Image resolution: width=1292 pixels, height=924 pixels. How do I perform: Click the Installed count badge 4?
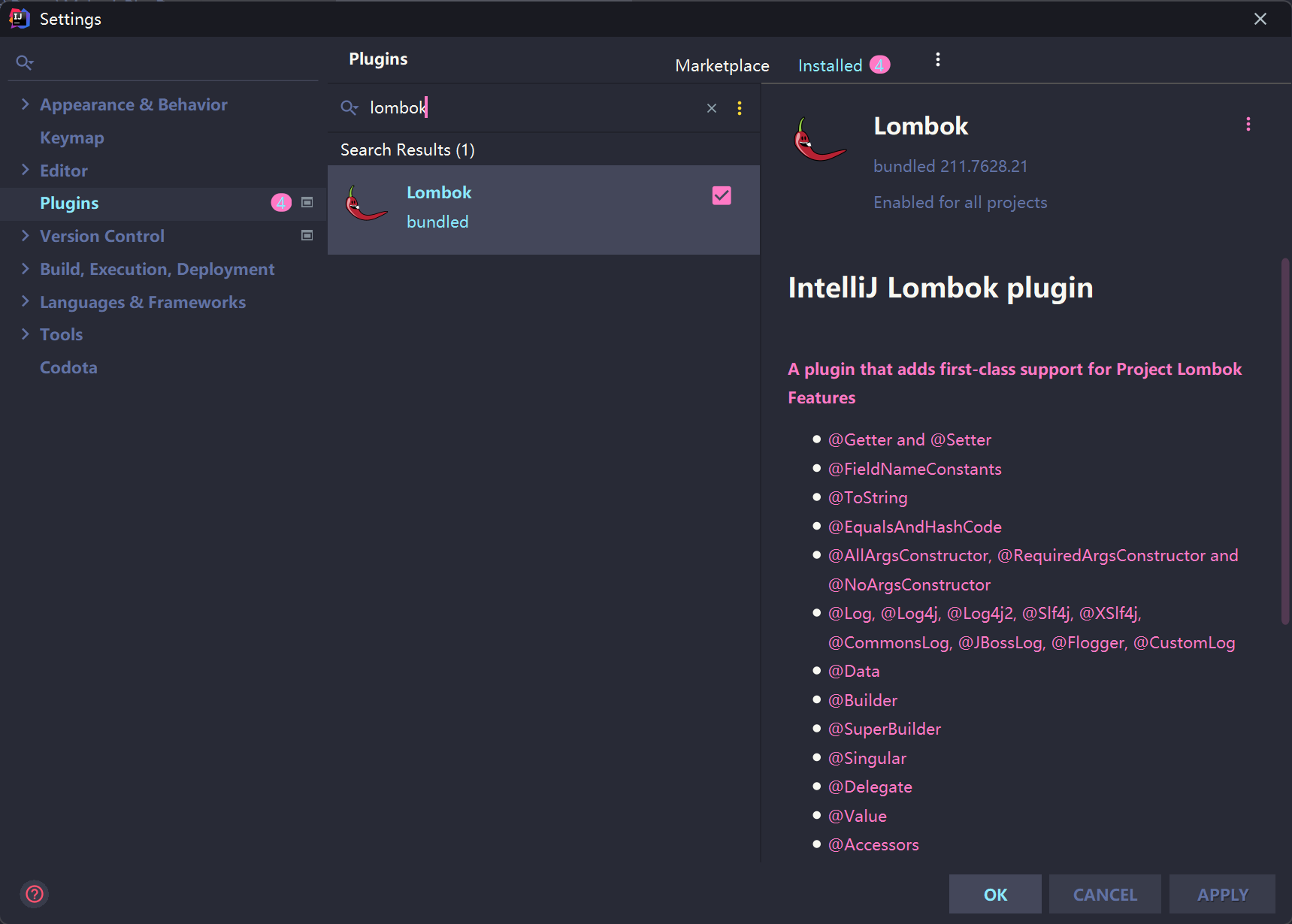pos(879,65)
